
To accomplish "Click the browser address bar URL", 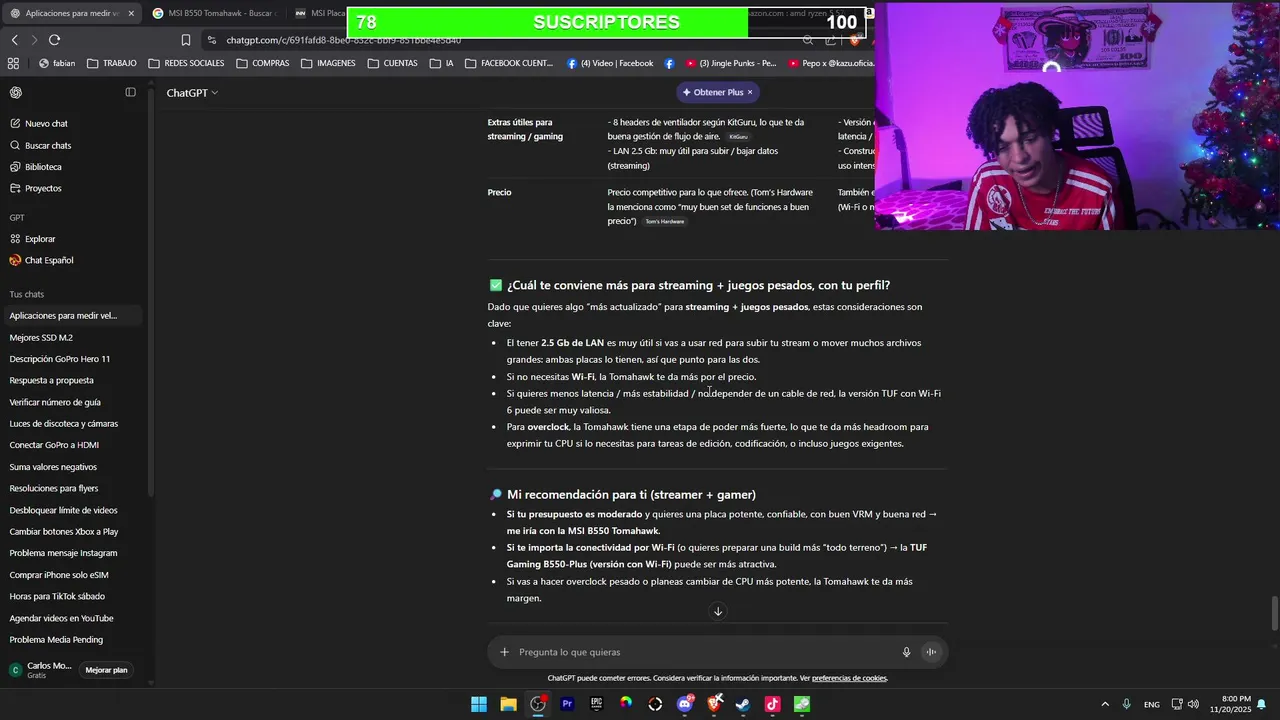I will pos(343,40).
